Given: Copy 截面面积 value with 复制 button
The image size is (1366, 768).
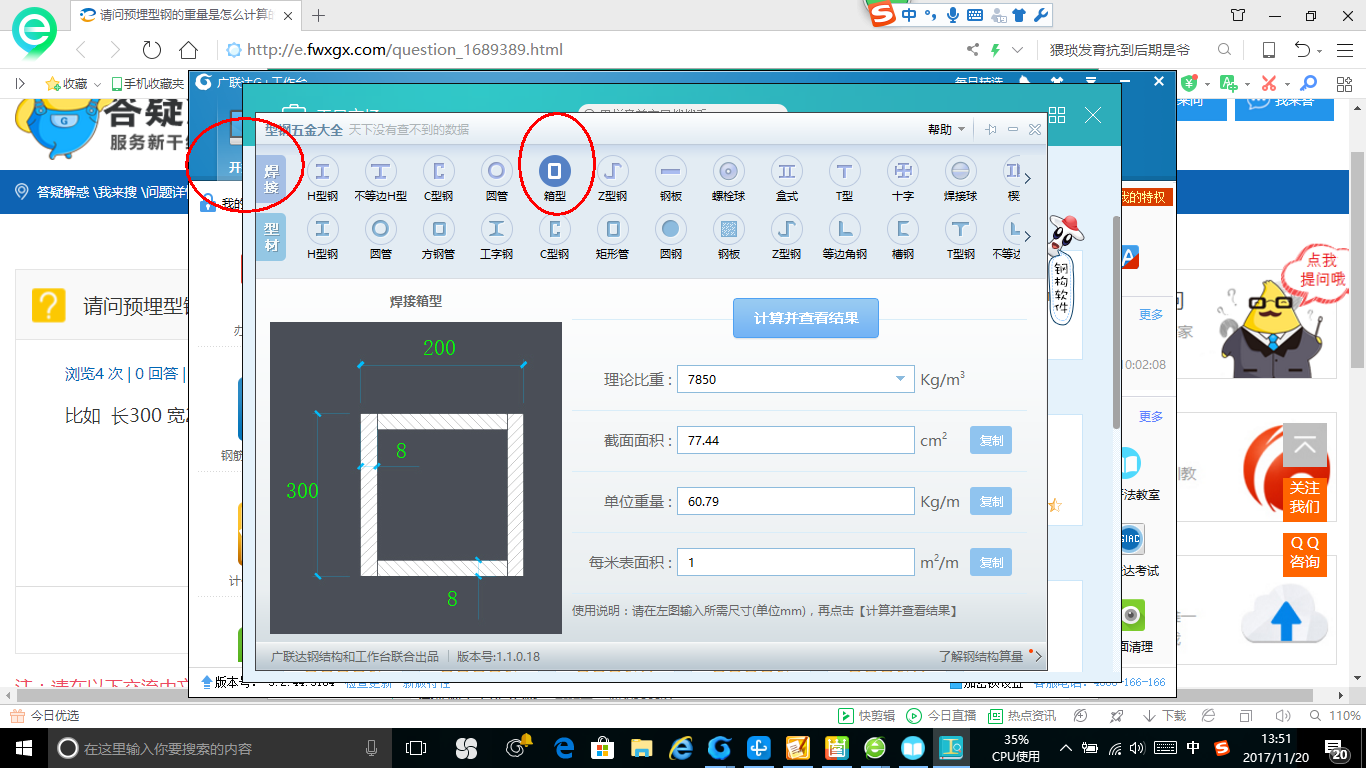Looking at the screenshot, I should coord(991,440).
